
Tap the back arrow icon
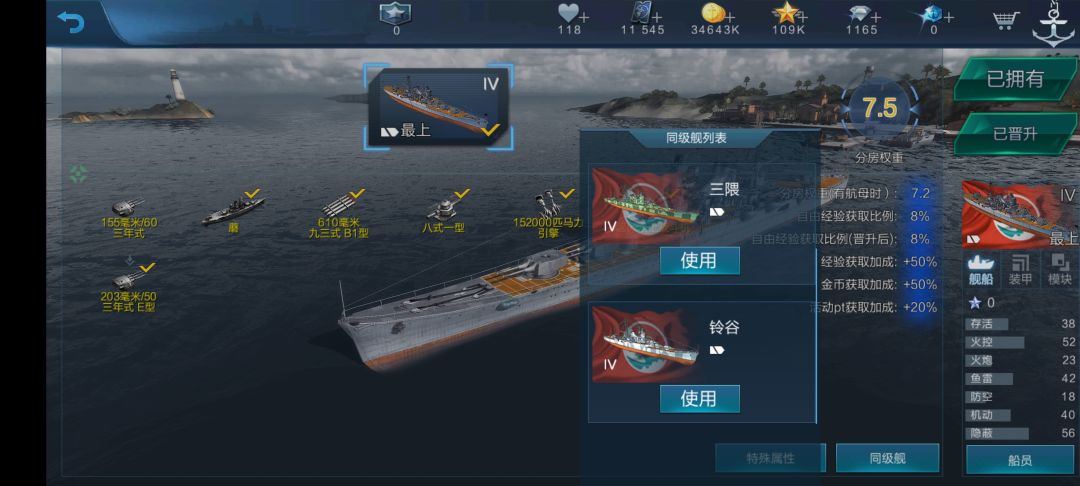pos(70,22)
